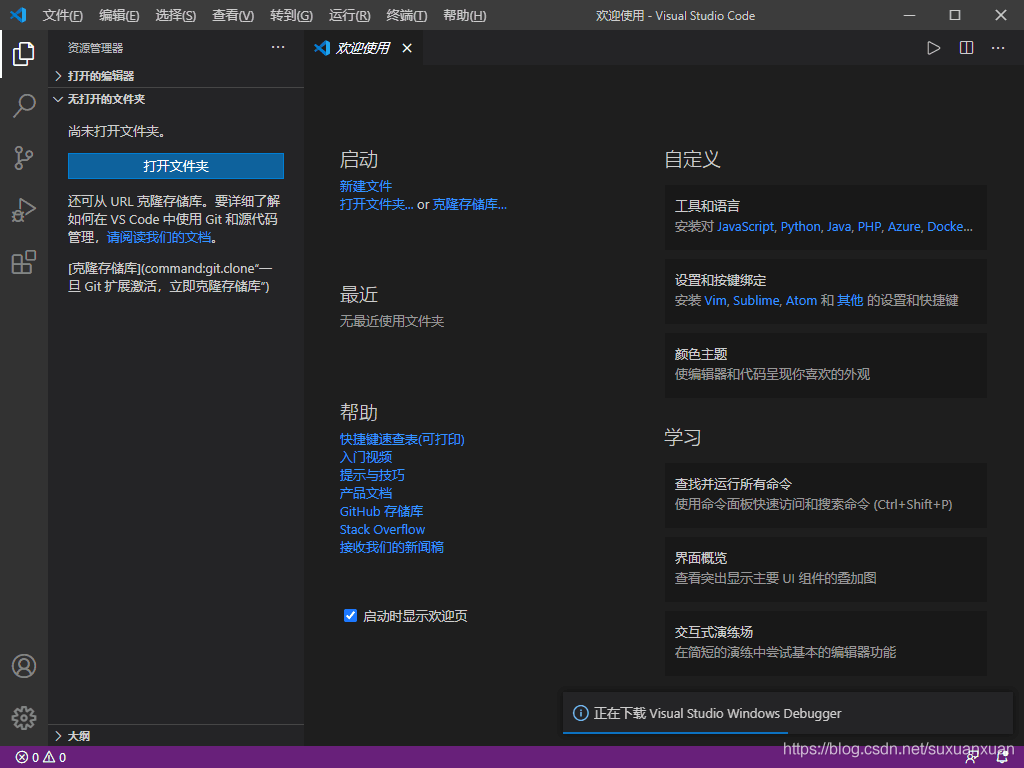Click the run play icon in editor toolbar
Viewport: 1024px width, 768px height.
coord(933,48)
